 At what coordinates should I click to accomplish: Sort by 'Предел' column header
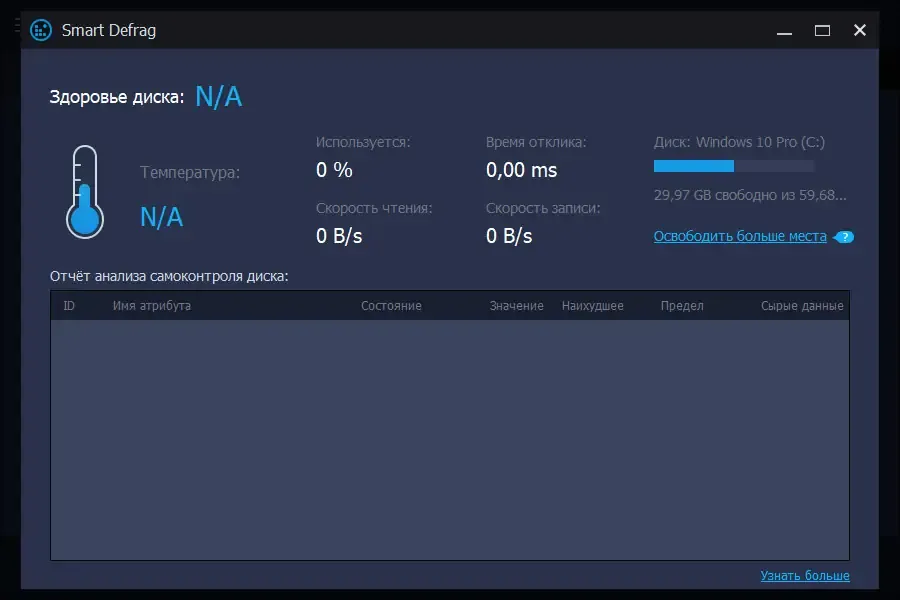pos(682,306)
